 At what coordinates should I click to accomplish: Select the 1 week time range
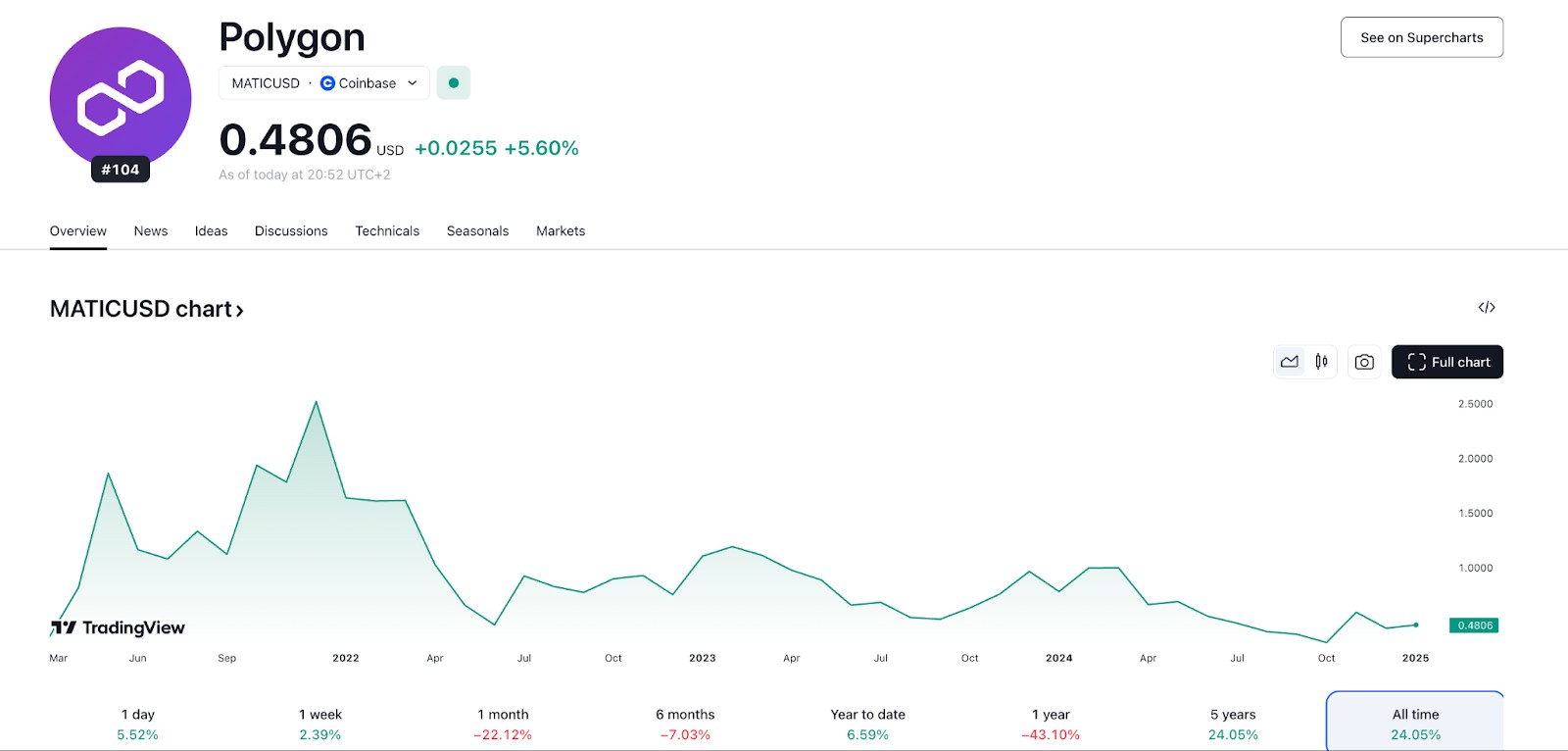pyautogui.click(x=320, y=725)
